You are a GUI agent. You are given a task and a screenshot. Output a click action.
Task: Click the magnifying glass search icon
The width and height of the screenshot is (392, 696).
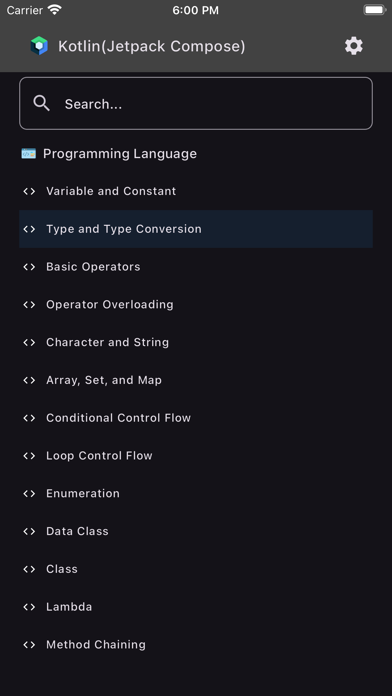42,103
